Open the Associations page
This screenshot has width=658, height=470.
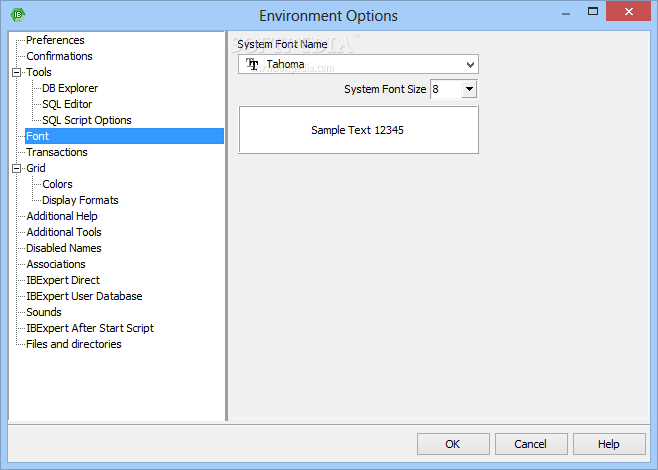pyautogui.click(x=56, y=264)
